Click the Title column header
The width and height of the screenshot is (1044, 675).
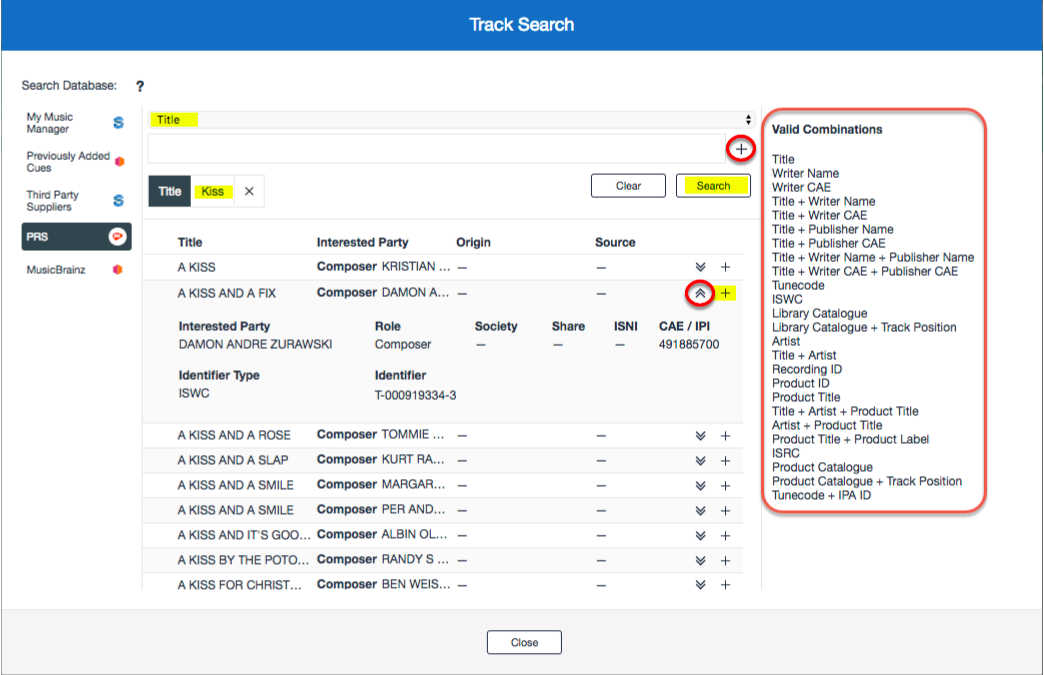coord(190,242)
